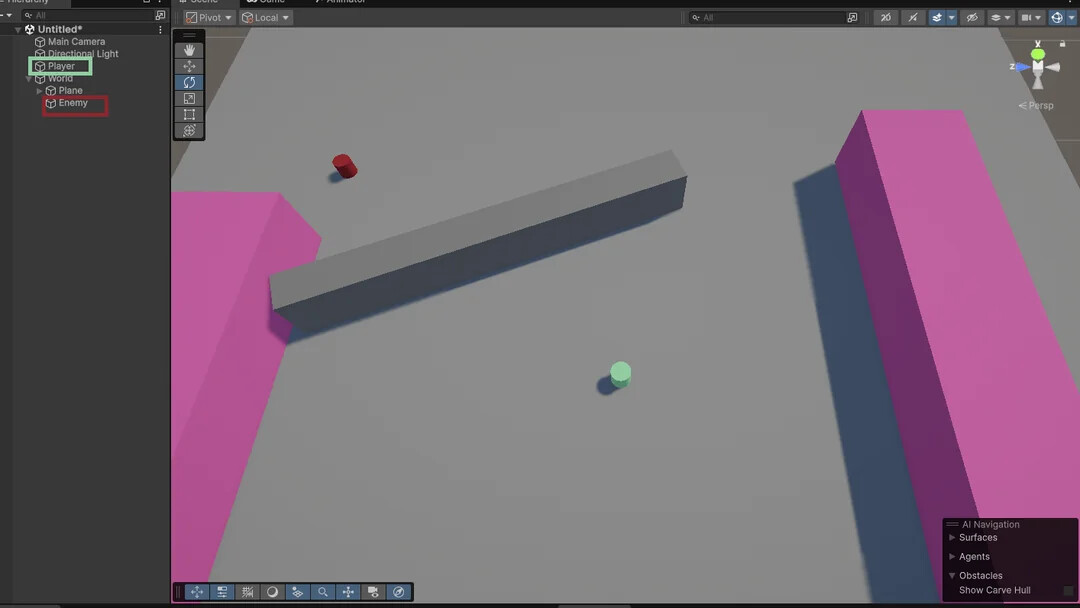1080x608 pixels.
Task: Toggle tool settings overlay sliders icon
Action: (x=222, y=592)
